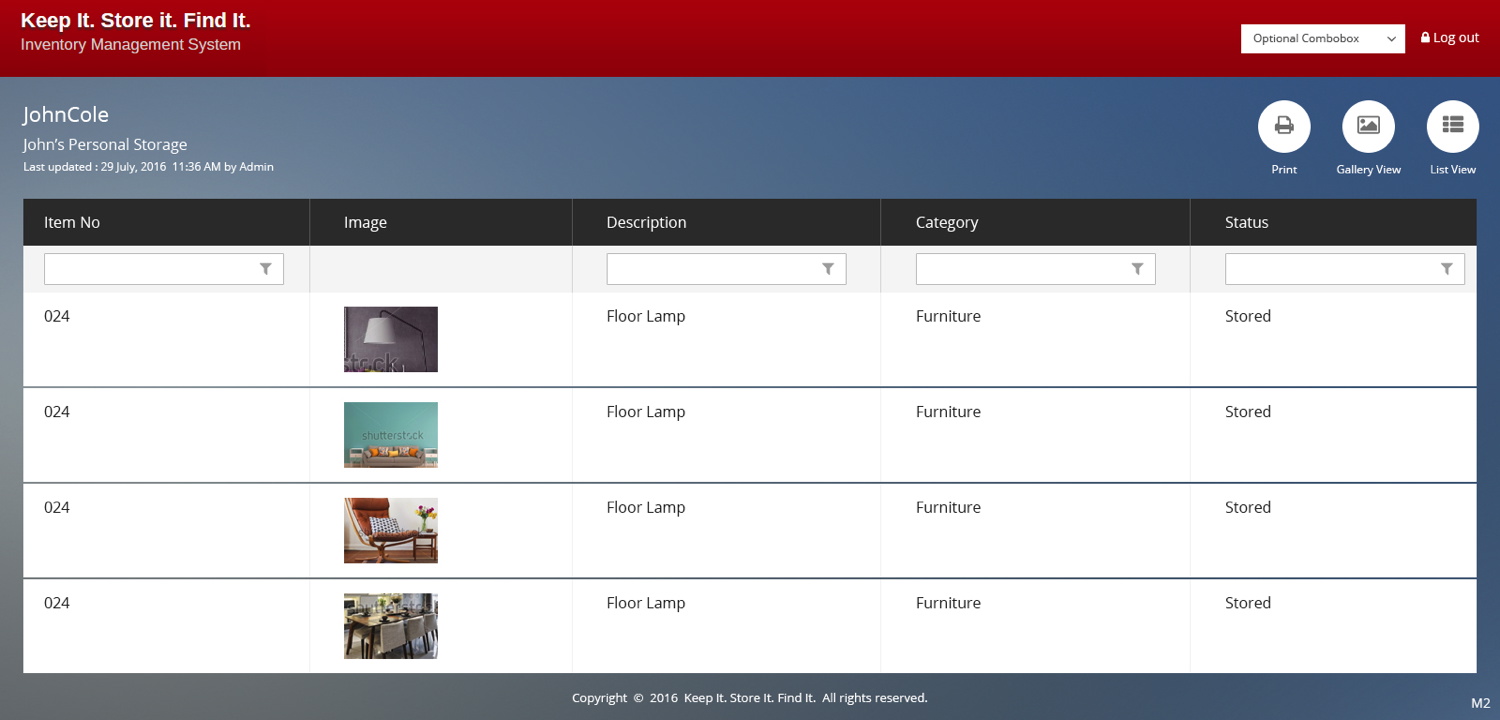Focus the Item No filter text field
Screen dimensions: 1500x720
(150, 269)
